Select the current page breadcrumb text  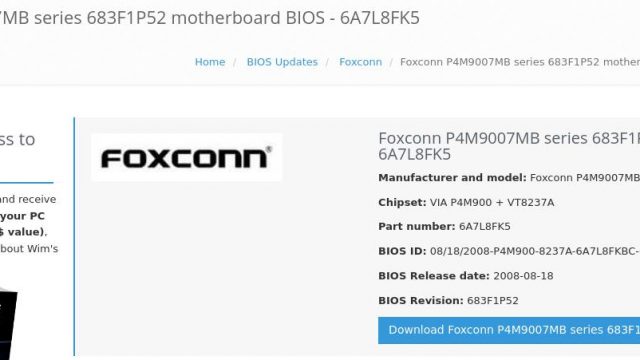[x=520, y=62]
